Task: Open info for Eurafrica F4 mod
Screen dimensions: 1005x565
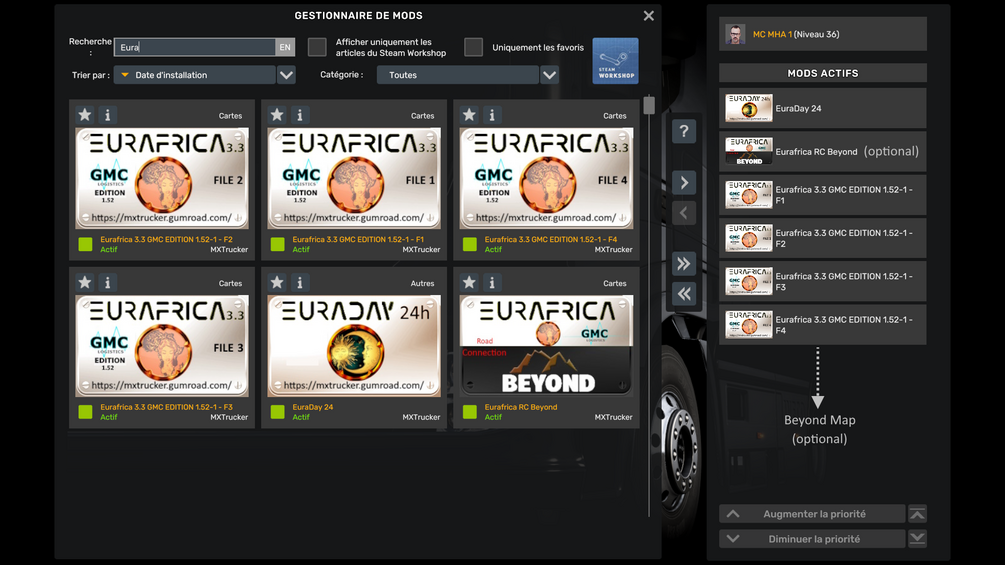Action: tap(492, 115)
